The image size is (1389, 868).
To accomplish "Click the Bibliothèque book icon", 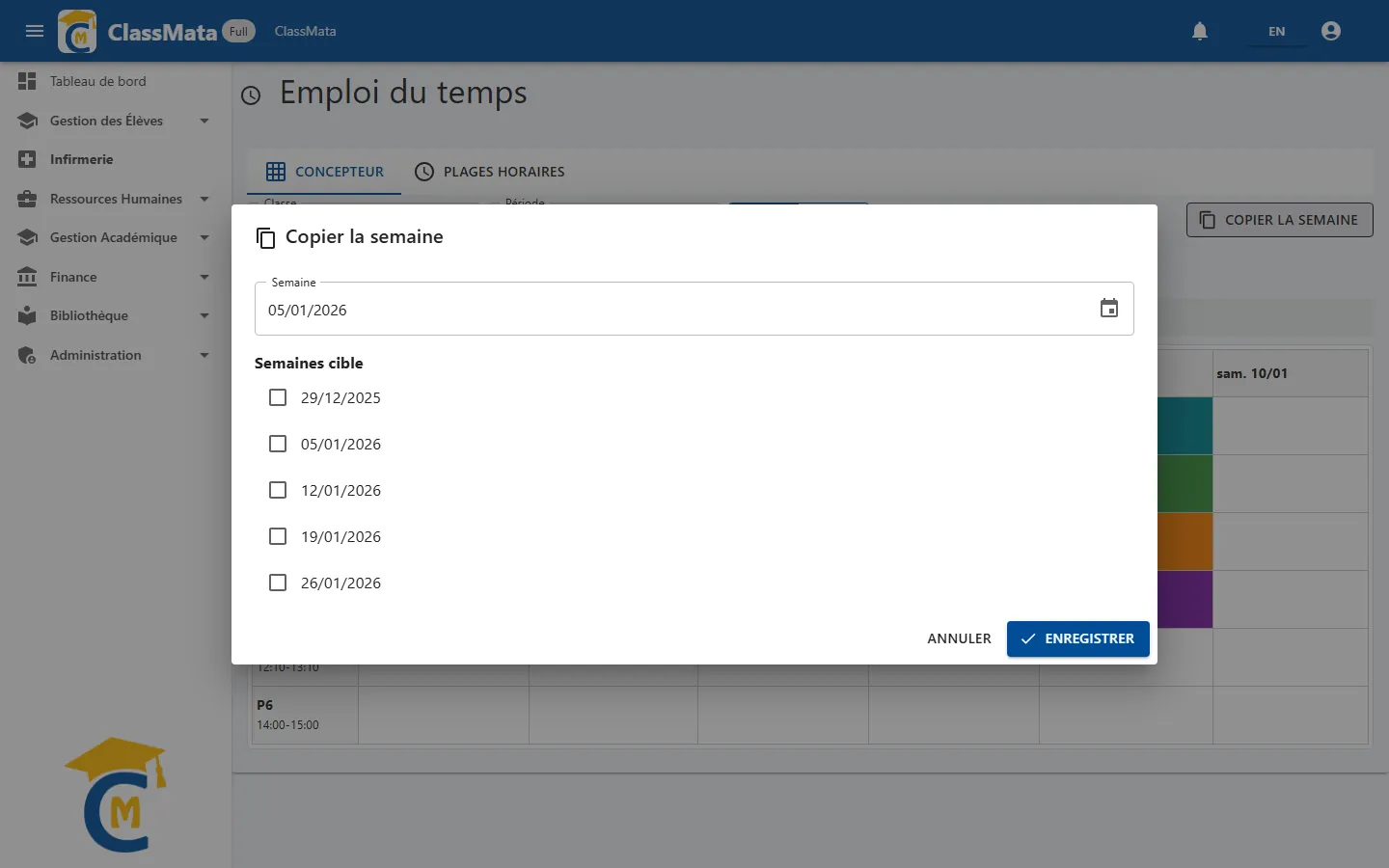I will pos(27,315).
